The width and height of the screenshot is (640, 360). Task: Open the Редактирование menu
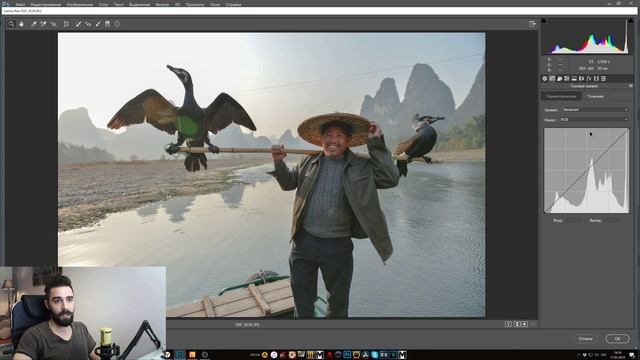coord(46,4)
